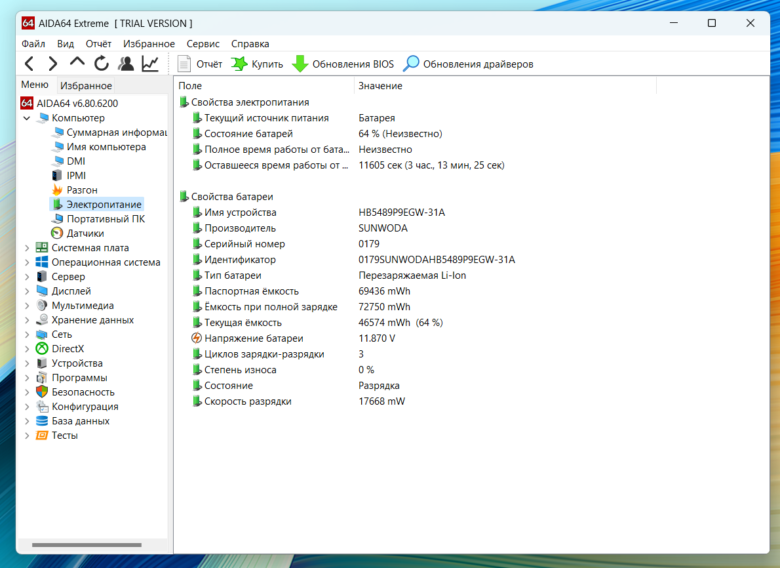
Task: Select Портативный ПК tree item
Action: [98, 219]
